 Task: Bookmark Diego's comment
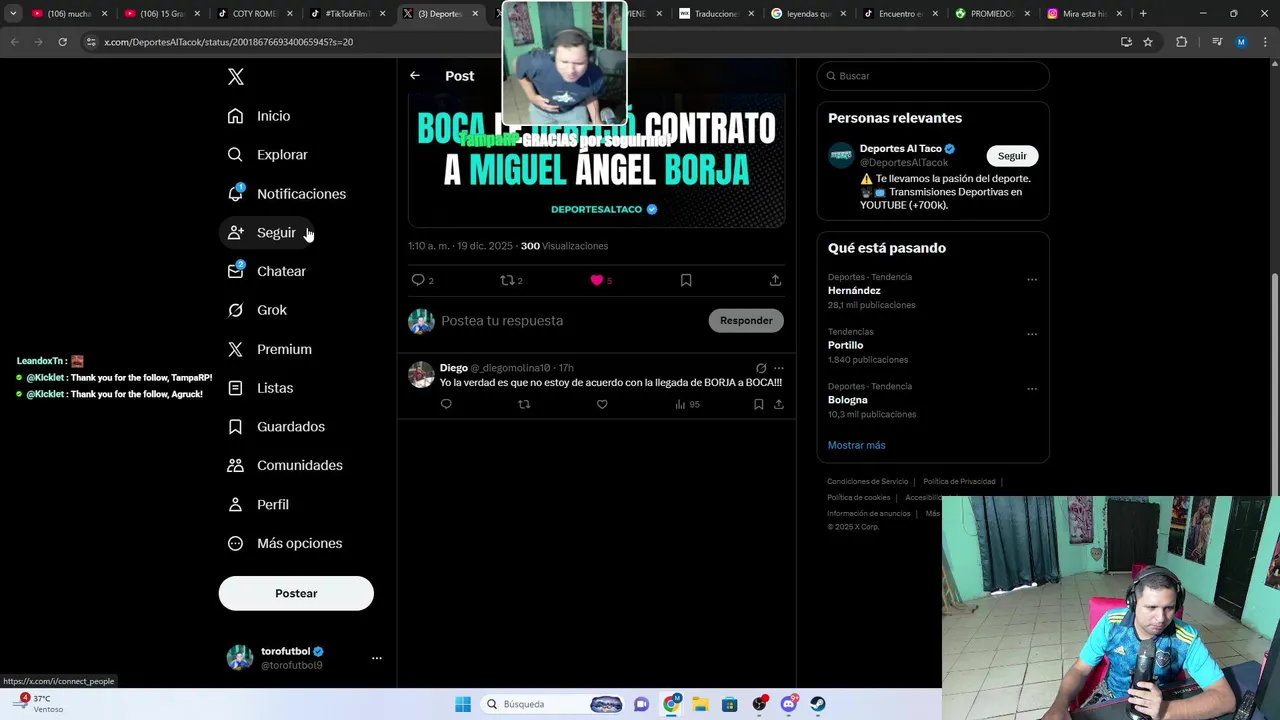(759, 405)
